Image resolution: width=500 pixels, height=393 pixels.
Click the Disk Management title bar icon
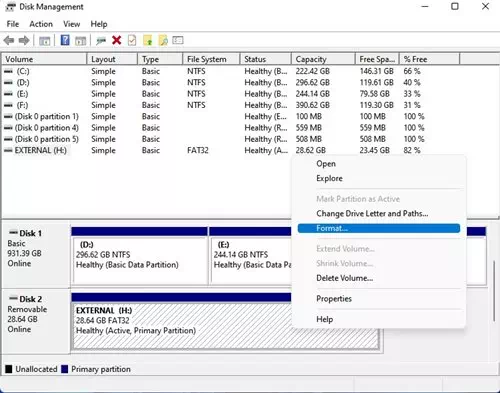click(10, 7)
